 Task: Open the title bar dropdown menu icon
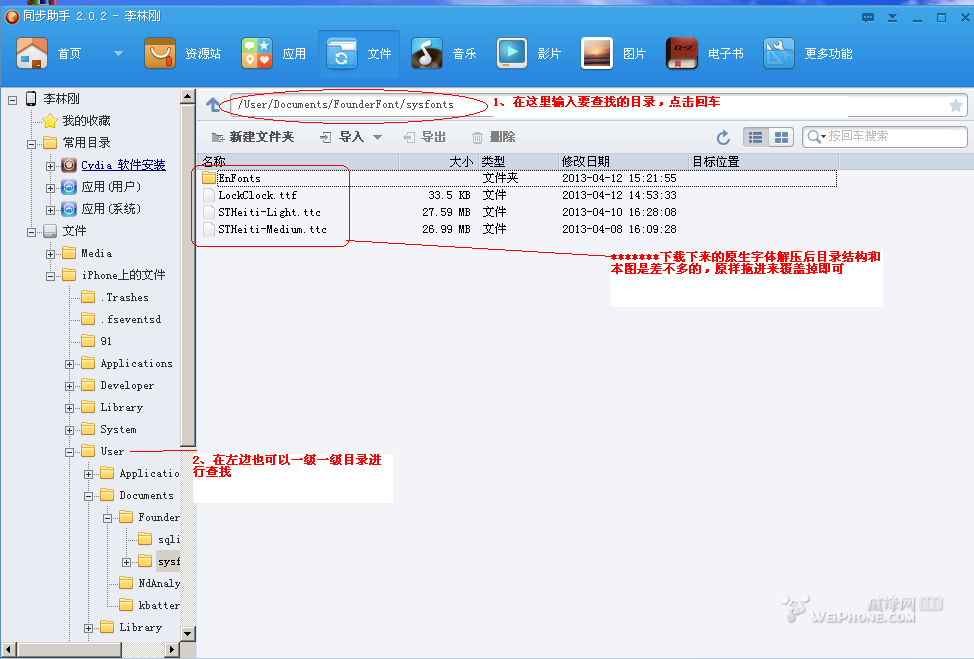coord(893,18)
